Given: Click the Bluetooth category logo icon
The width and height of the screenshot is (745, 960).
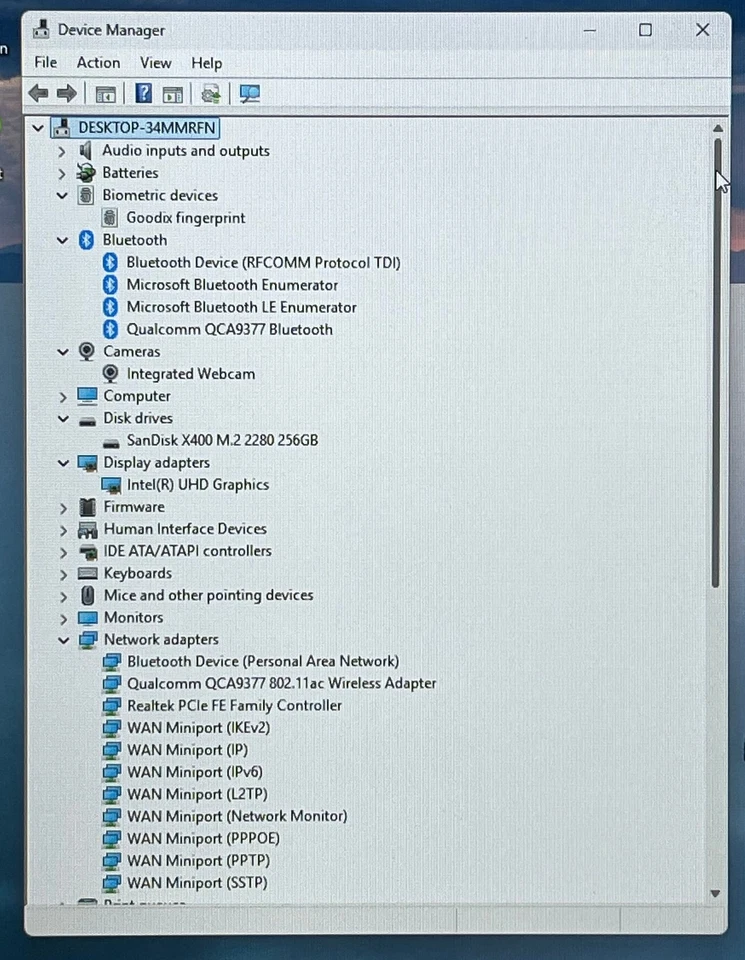Looking at the screenshot, I should [86, 240].
